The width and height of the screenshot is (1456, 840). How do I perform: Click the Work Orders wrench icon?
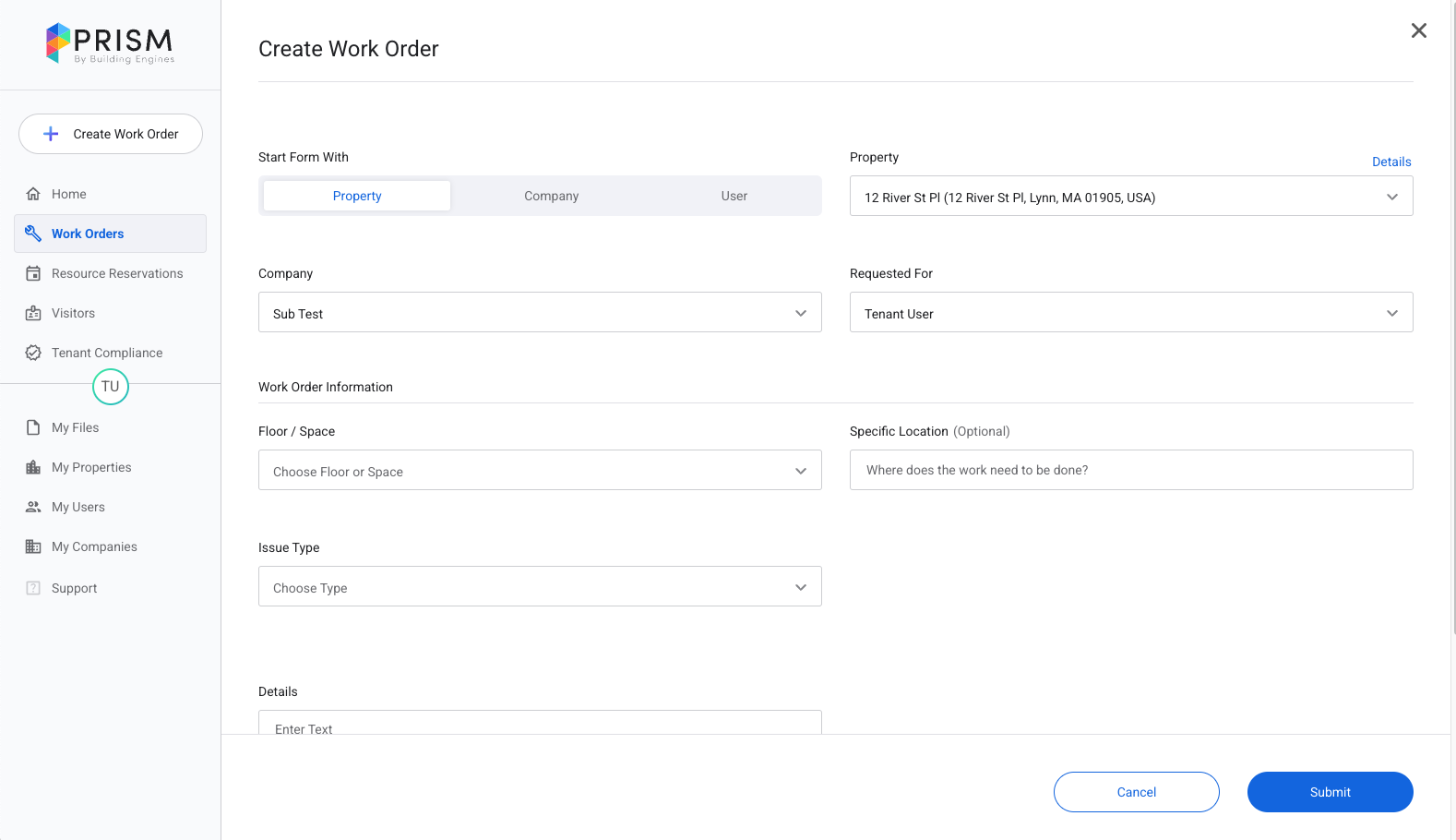[33, 234]
